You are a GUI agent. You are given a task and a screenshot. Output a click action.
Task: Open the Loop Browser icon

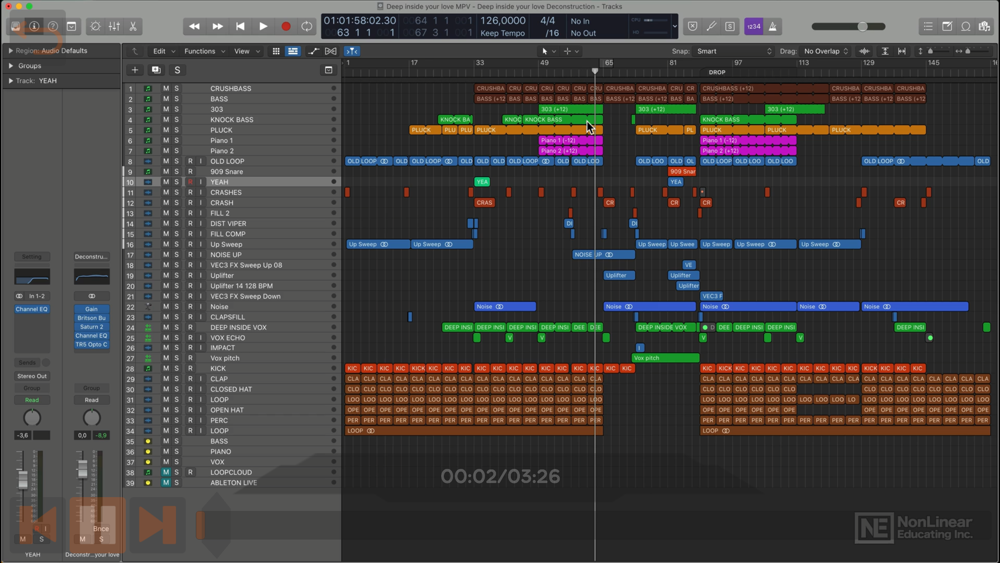pos(966,26)
